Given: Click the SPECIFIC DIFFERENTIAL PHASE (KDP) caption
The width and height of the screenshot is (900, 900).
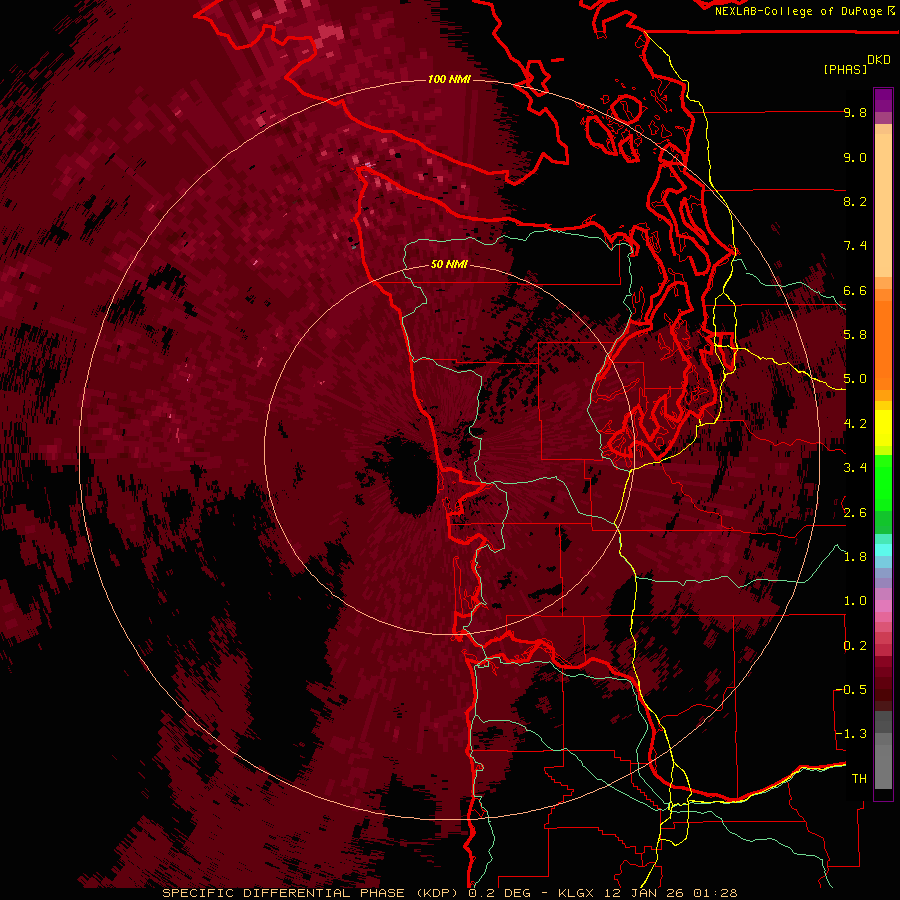Looking at the screenshot, I should 313,893.
